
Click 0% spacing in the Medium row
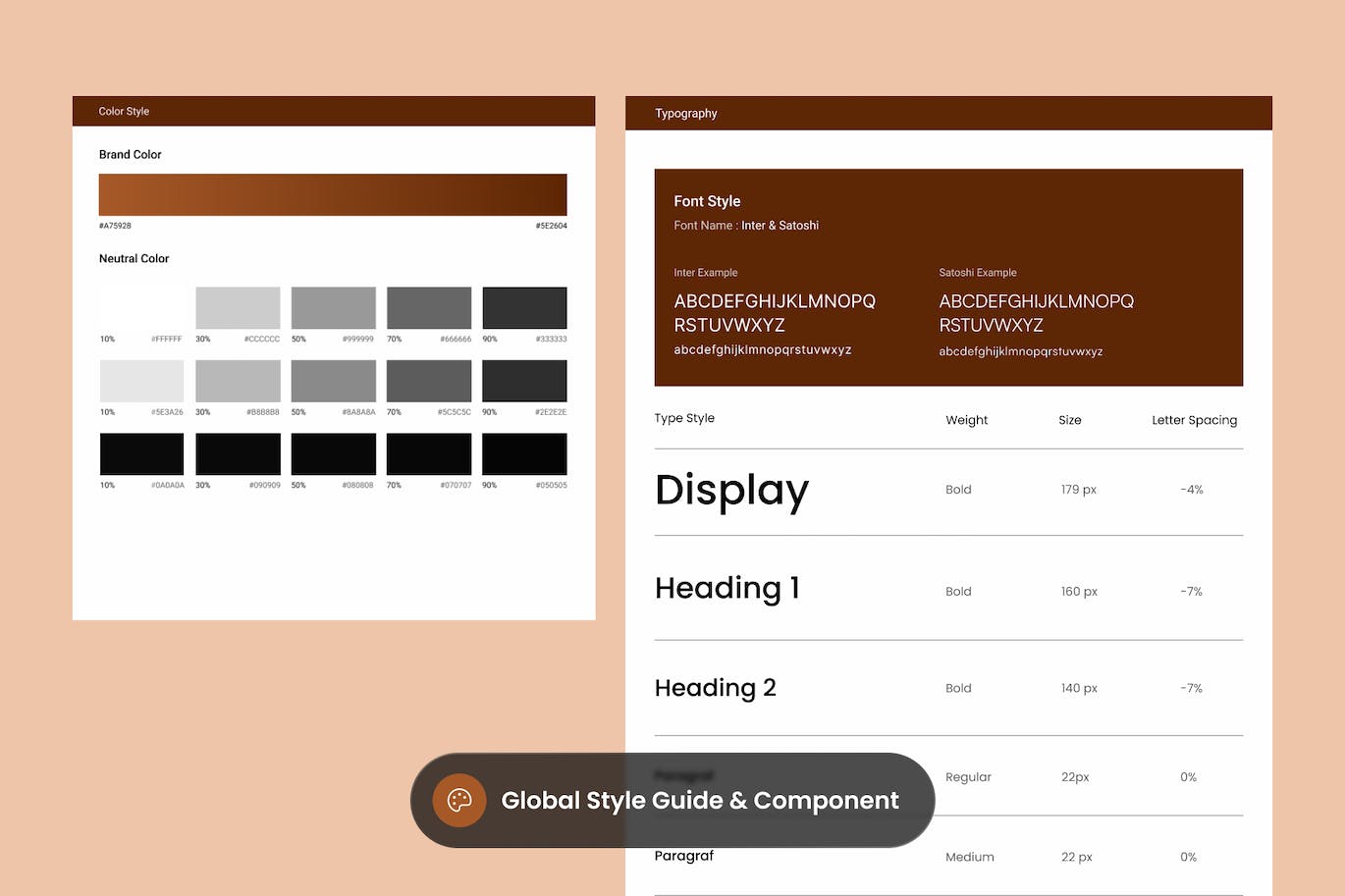click(x=1188, y=857)
